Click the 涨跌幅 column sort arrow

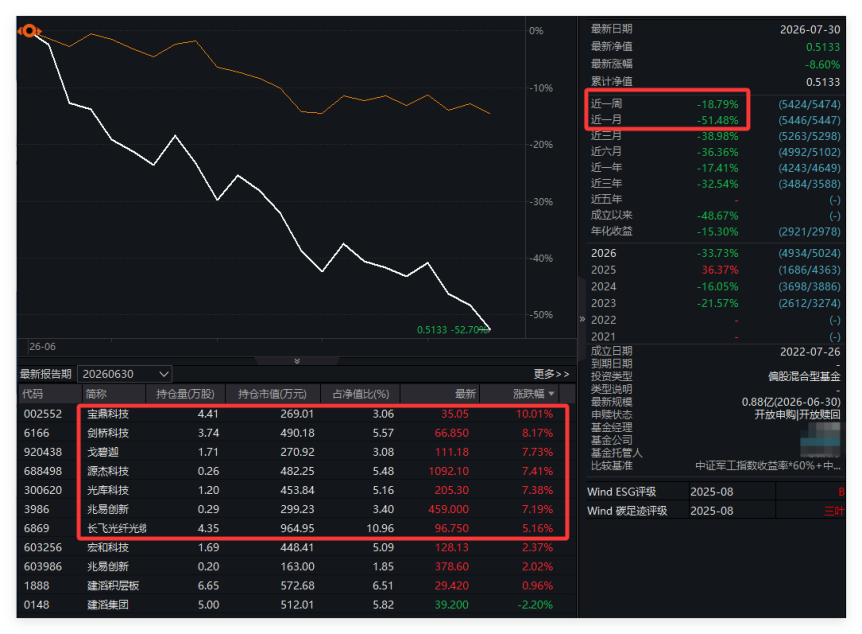pos(551,394)
